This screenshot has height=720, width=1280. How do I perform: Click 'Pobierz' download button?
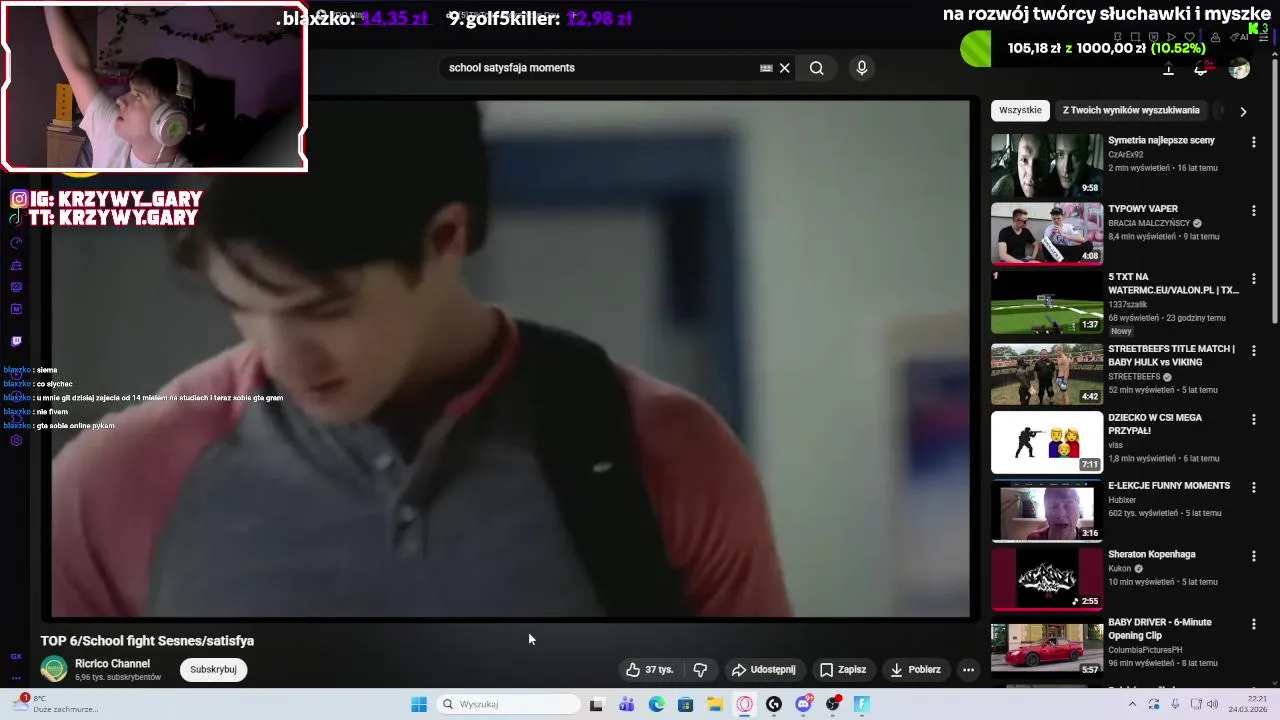tap(915, 670)
